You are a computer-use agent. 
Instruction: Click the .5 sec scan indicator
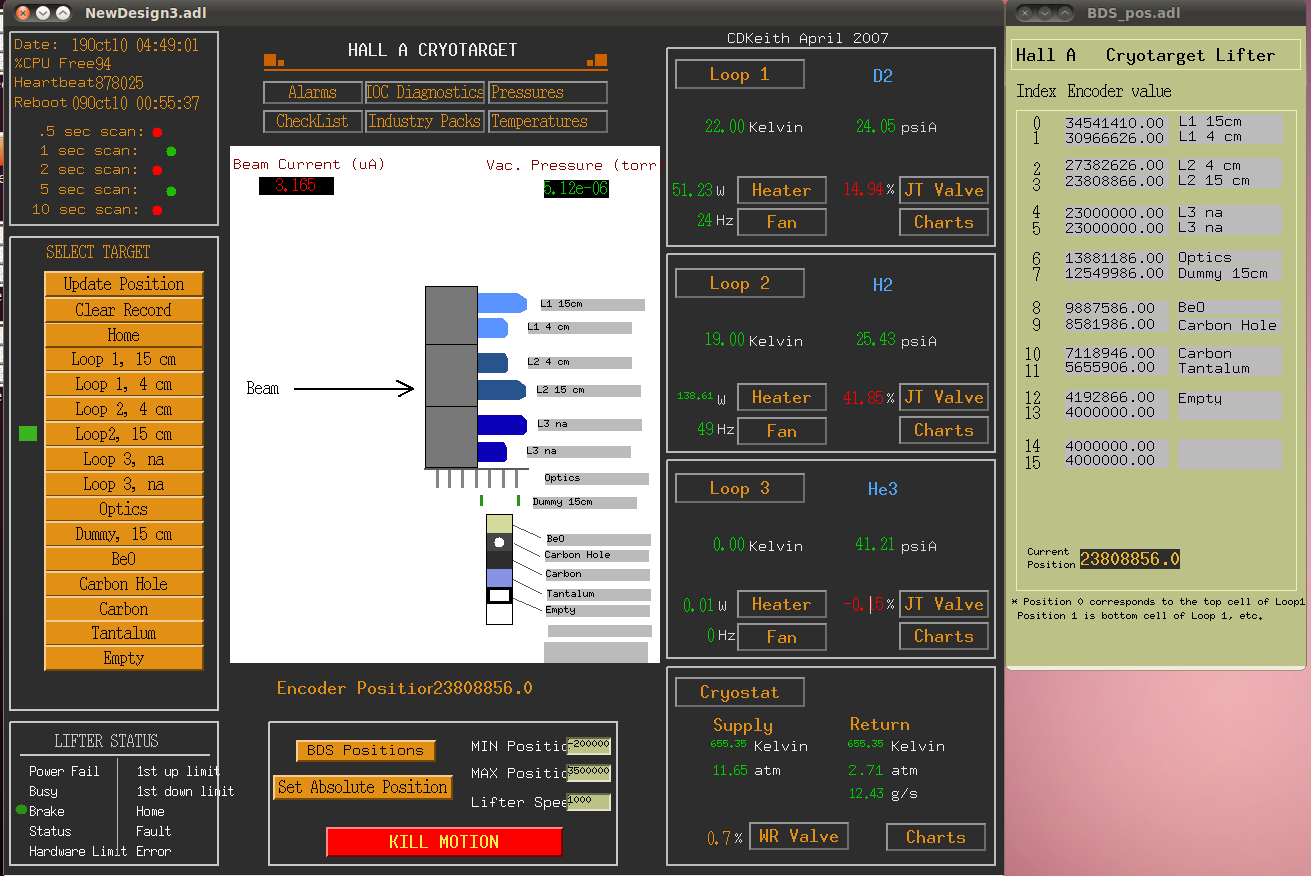coord(157,132)
